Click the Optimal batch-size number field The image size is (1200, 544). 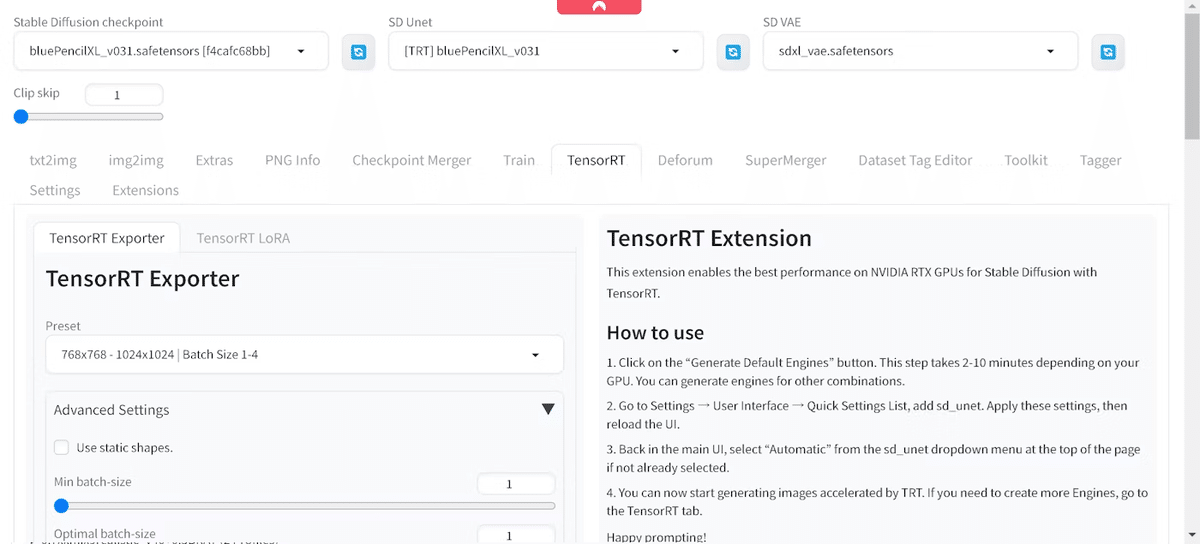point(516,535)
